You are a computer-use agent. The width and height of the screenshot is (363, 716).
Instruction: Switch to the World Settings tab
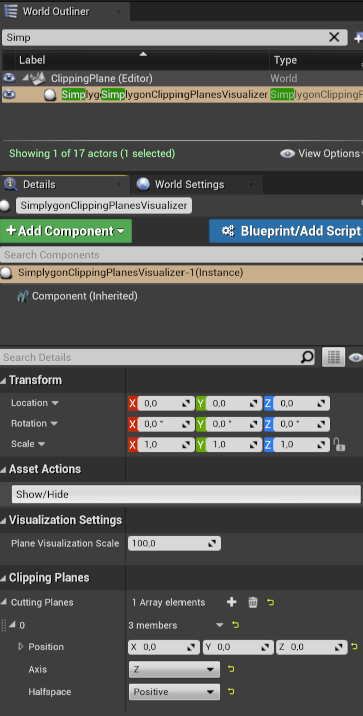click(x=189, y=184)
